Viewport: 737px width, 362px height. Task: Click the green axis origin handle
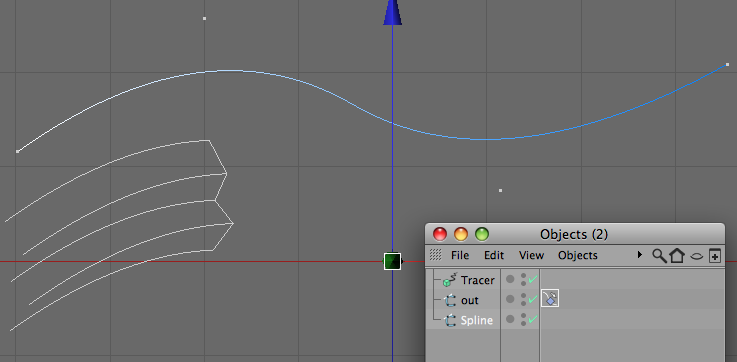(x=392, y=261)
